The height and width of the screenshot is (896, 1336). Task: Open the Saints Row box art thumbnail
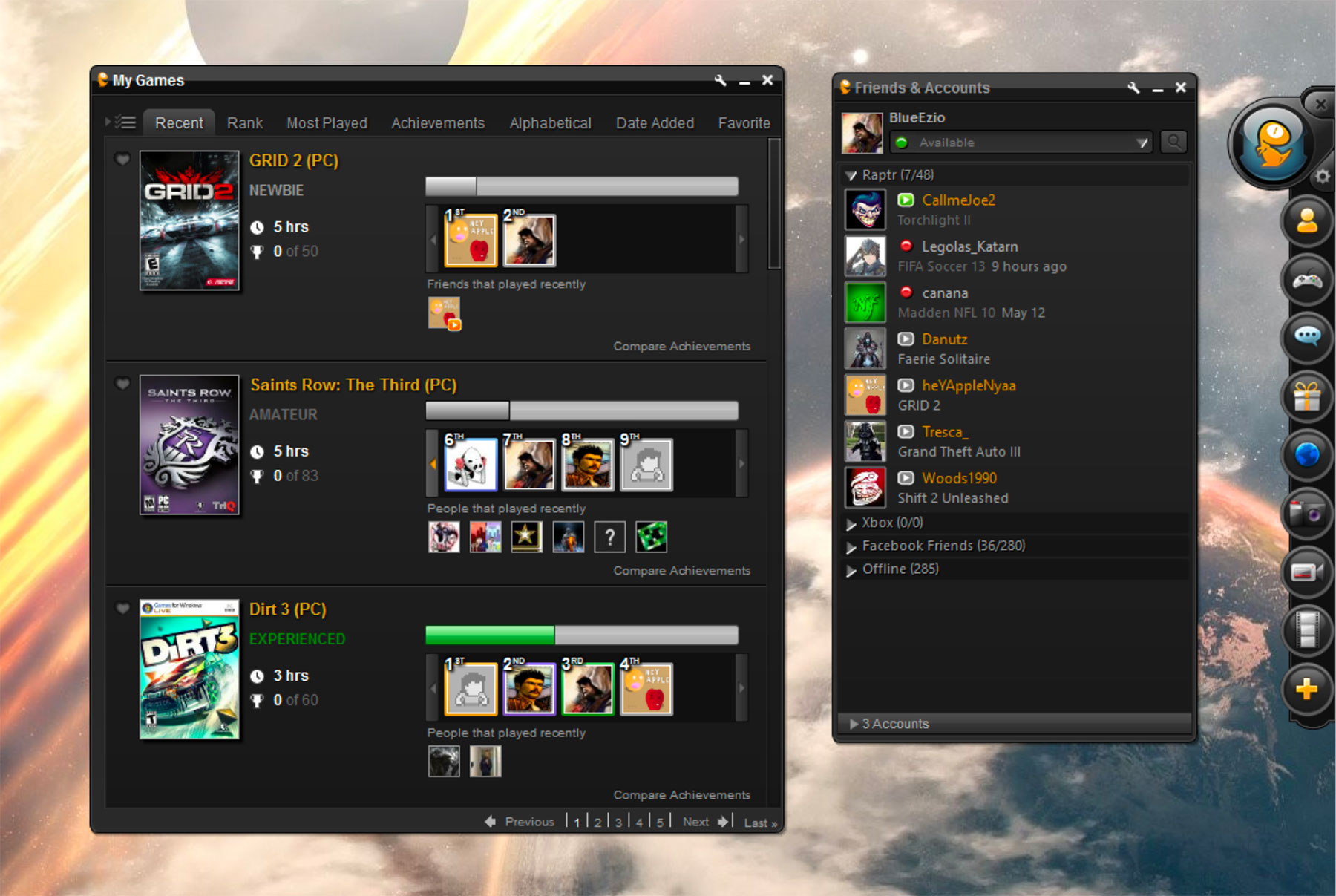pos(190,445)
